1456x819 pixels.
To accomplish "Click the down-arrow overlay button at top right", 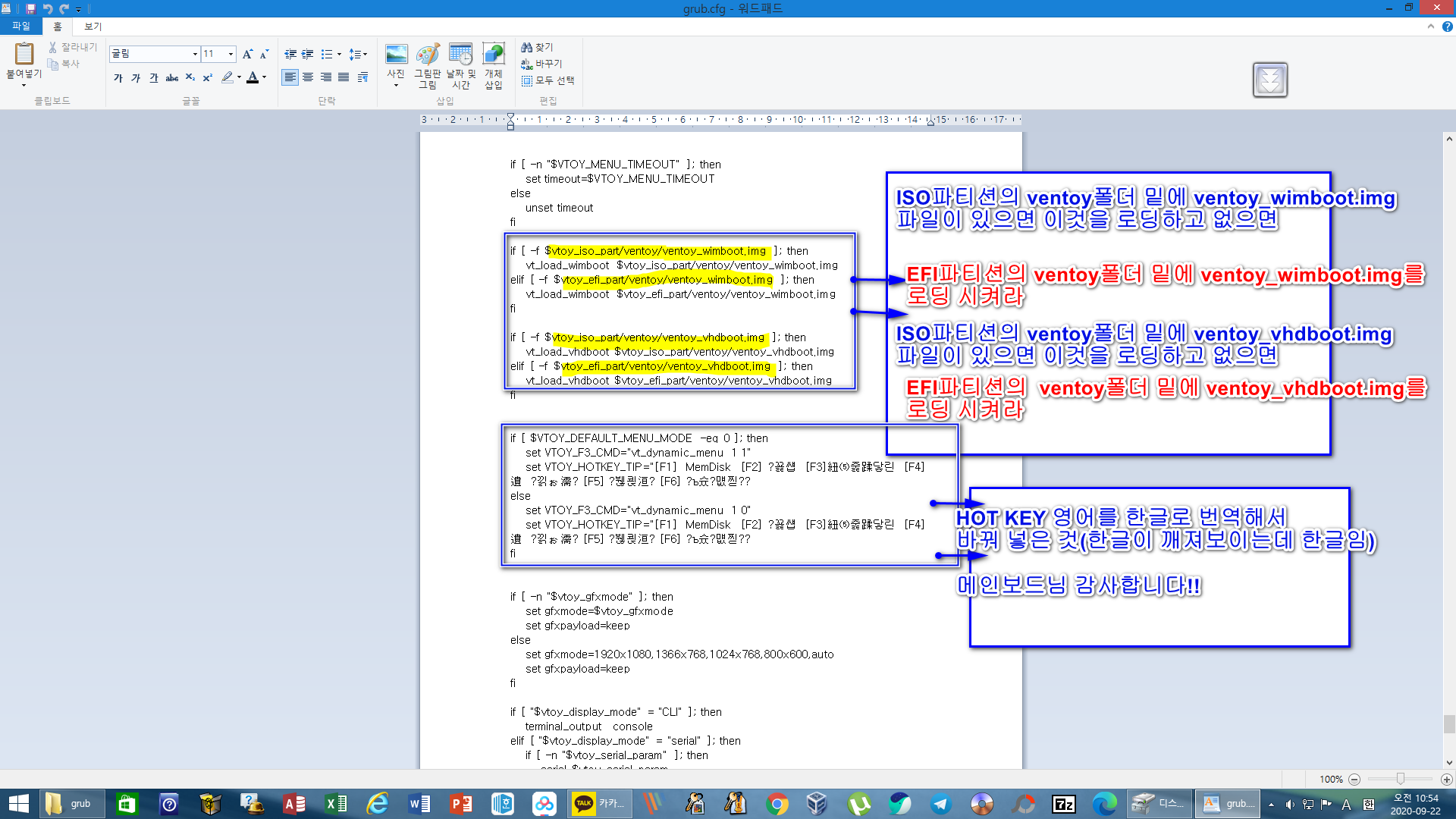I will coord(1270,80).
